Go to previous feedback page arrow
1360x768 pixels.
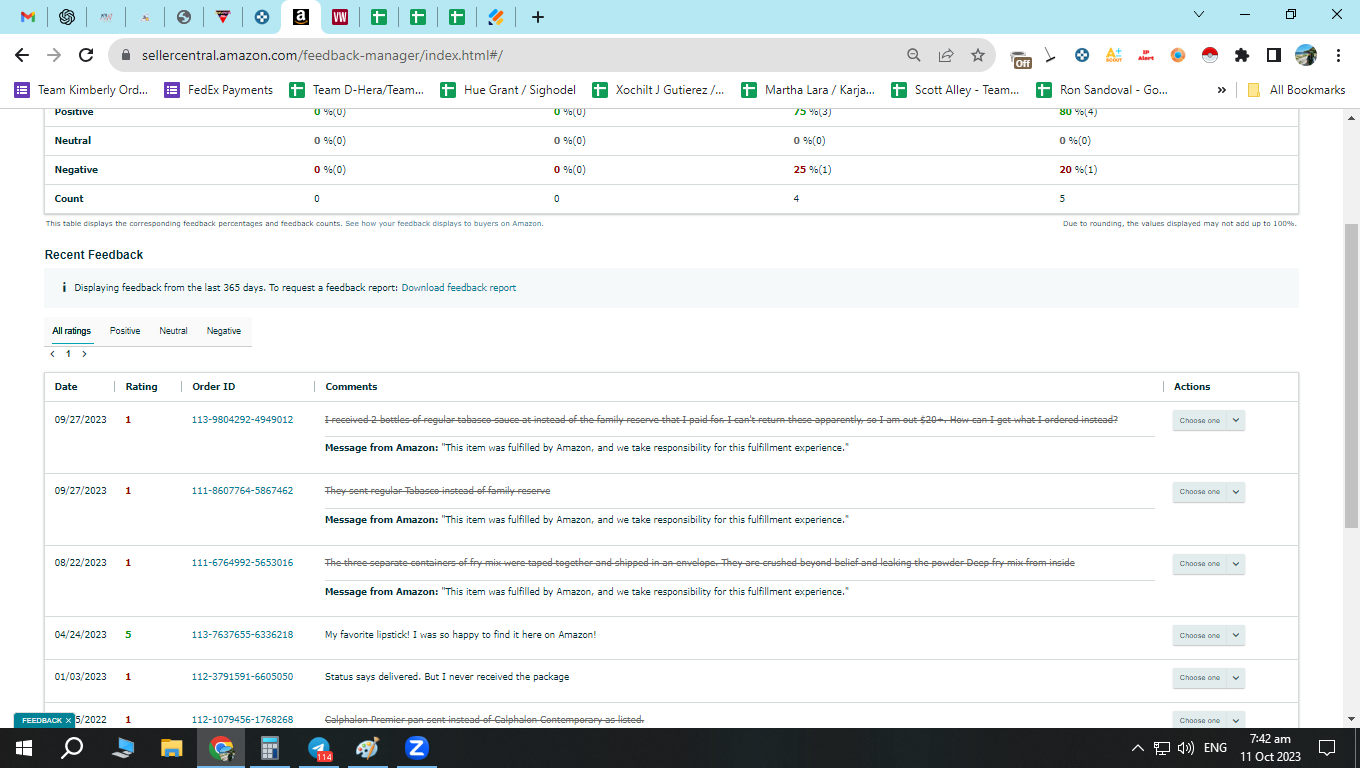[x=52, y=354]
